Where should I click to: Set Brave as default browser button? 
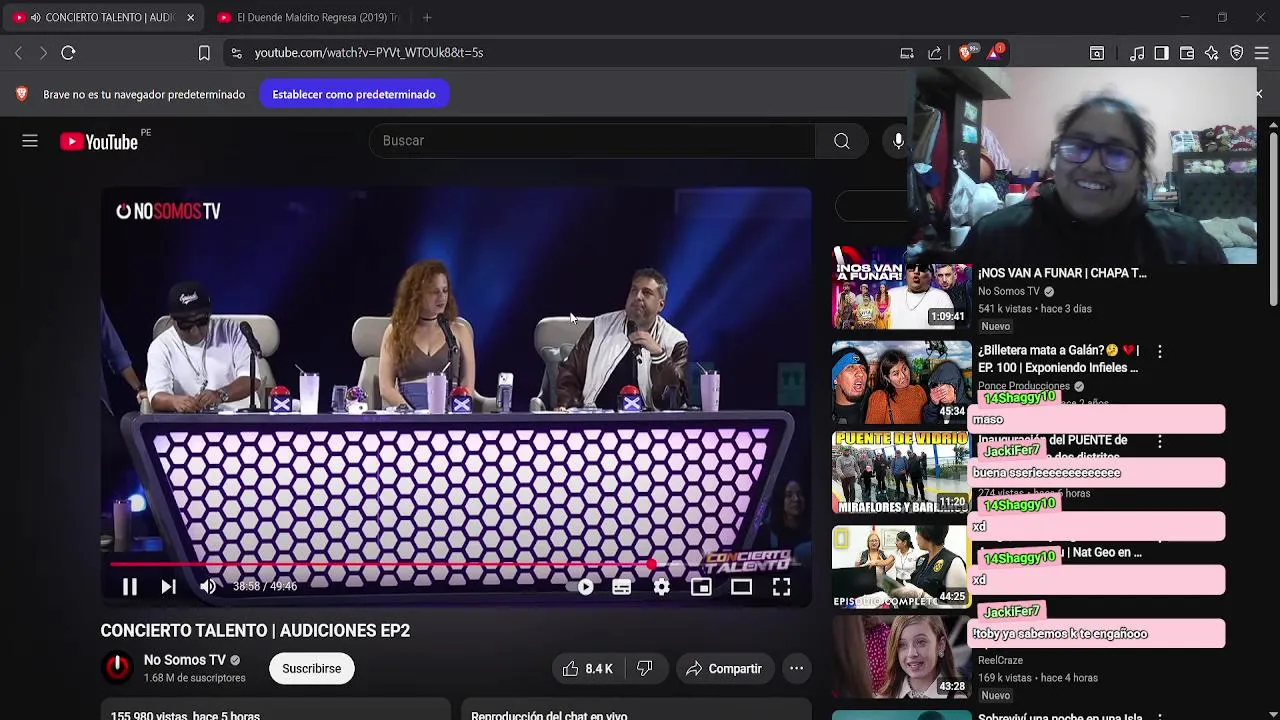(x=354, y=94)
